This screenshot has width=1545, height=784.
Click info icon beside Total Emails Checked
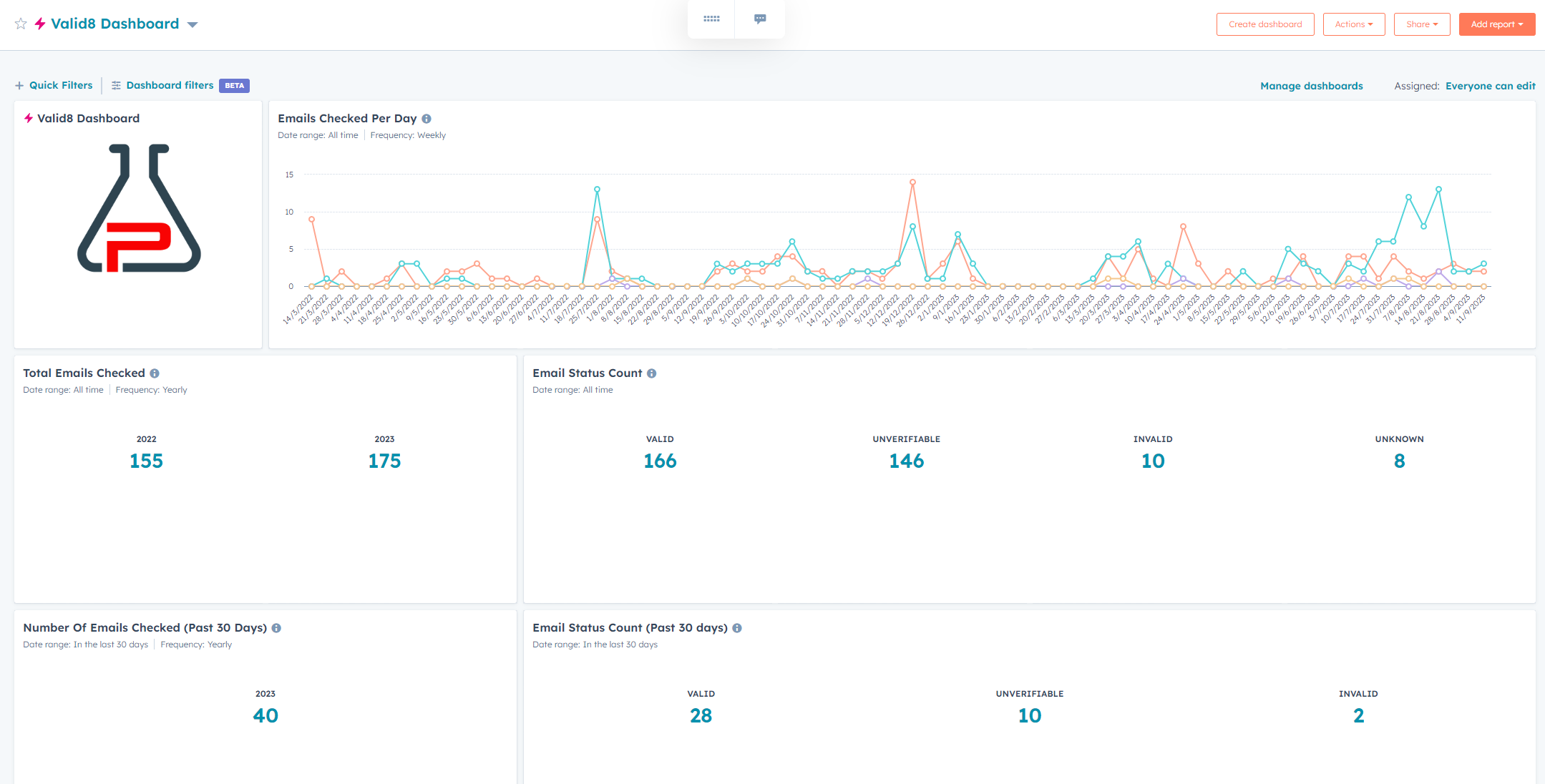(155, 373)
